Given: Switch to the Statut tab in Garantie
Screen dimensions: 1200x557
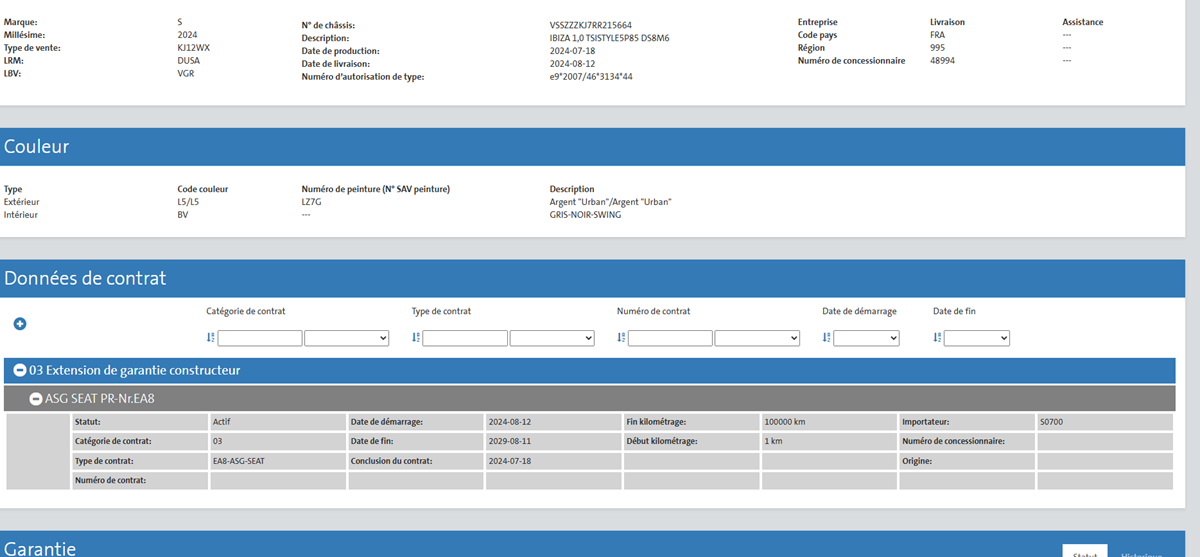Looking at the screenshot, I should click(1084, 552).
